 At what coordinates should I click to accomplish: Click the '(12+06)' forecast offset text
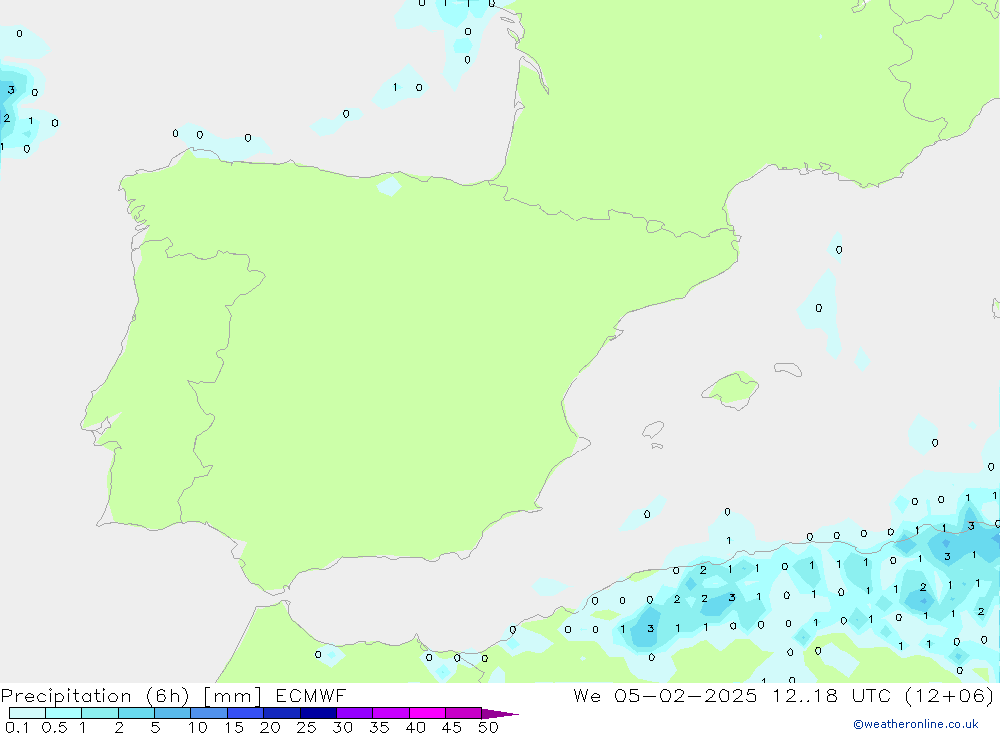tap(949, 695)
